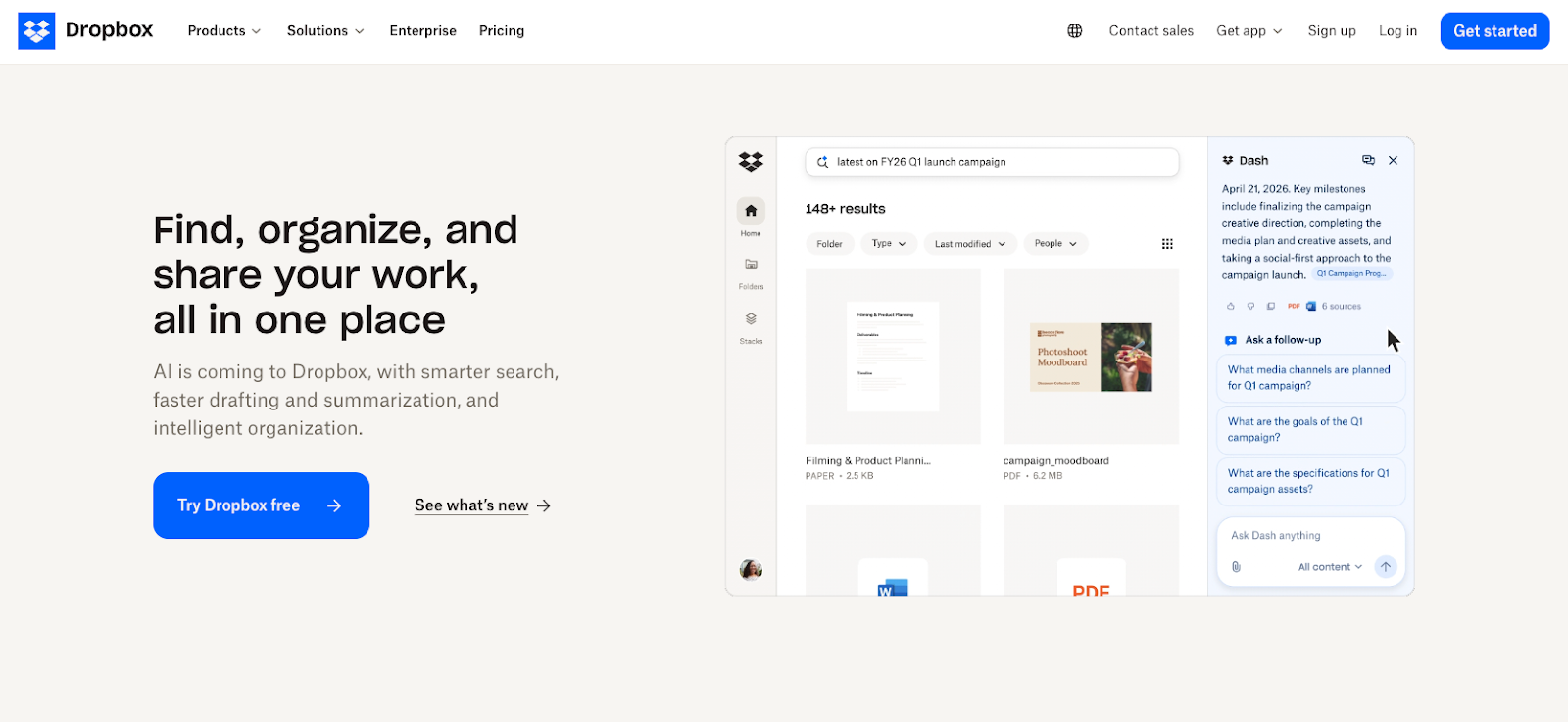Open Filming & Product Planning thumbnail
Image resolution: width=1568 pixels, height=722 pixels.
[x=893, y=357]
